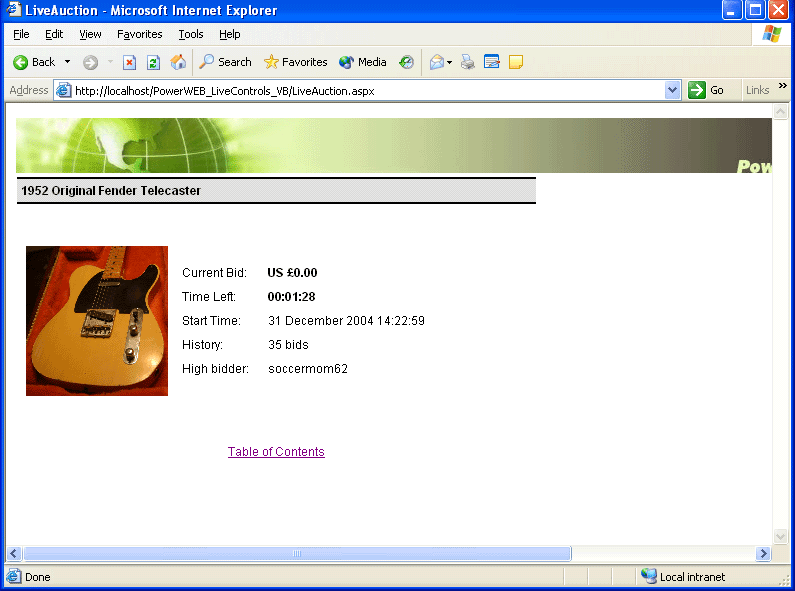Click the High bidder label
The width and height of the screenshot is (795, 591).
[215, 368]
